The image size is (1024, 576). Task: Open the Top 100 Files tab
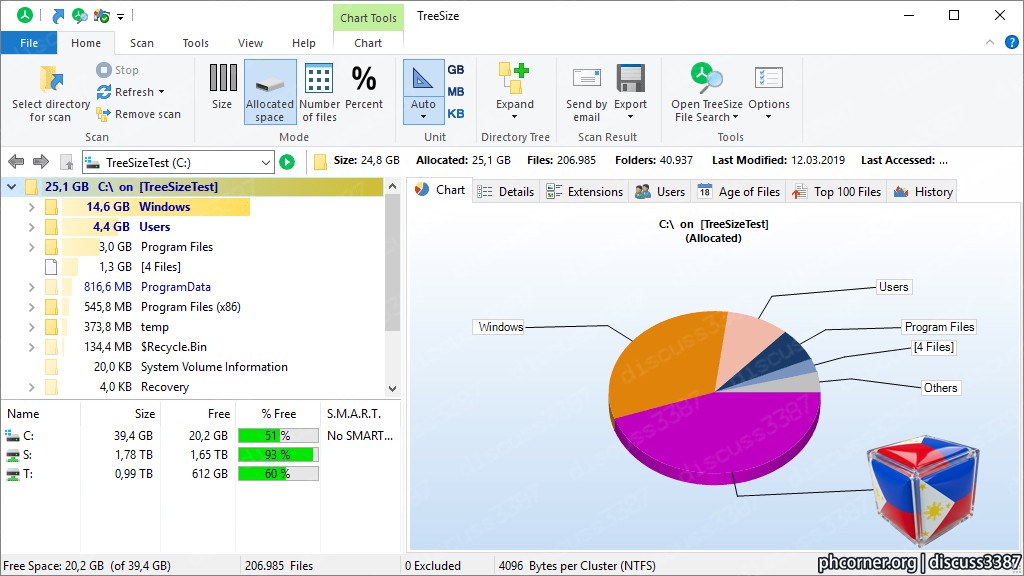(837, 191)
